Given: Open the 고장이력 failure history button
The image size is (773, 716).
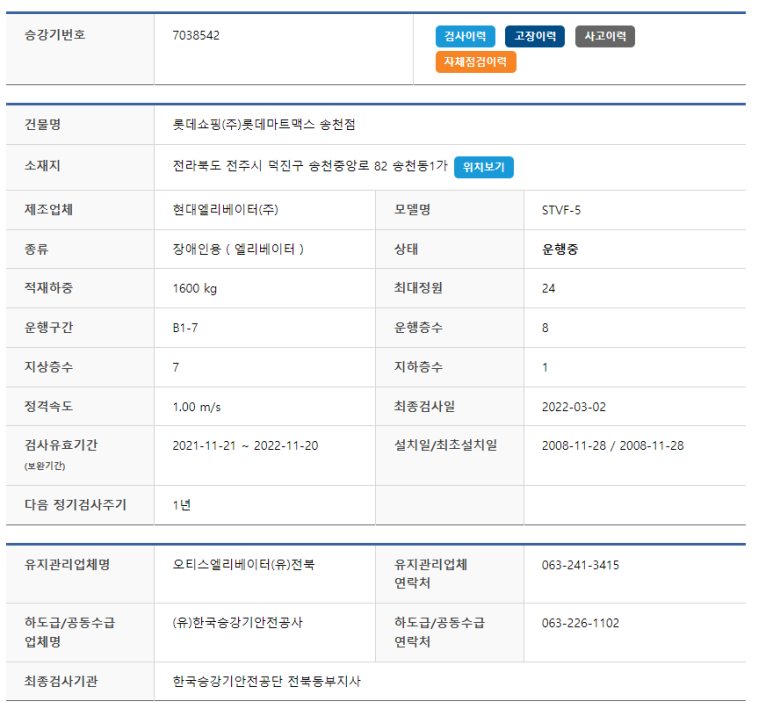Looking at the screenshot, I should (x=535, y=36).
